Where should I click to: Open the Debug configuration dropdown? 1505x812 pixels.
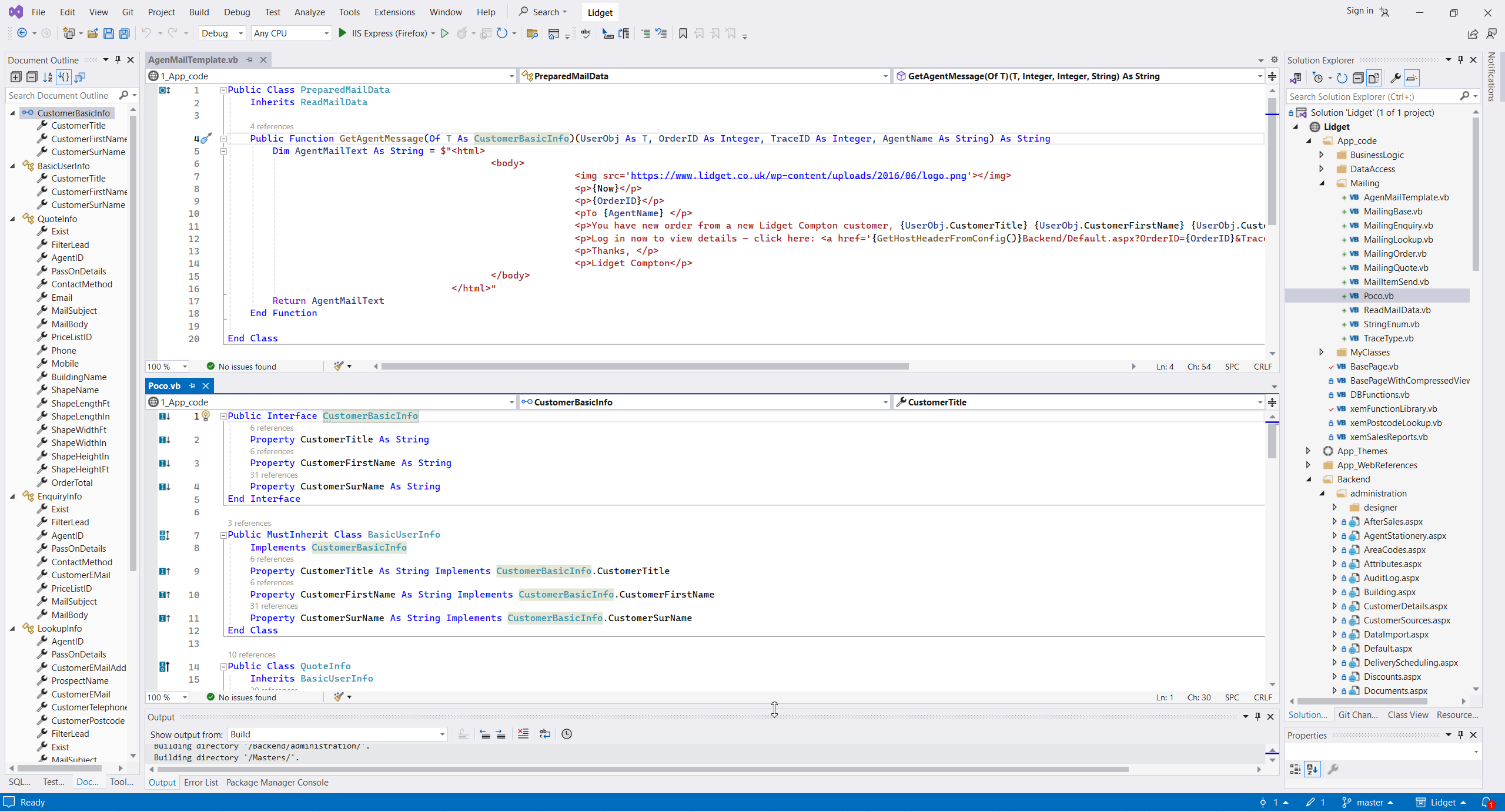coord(222,33)
